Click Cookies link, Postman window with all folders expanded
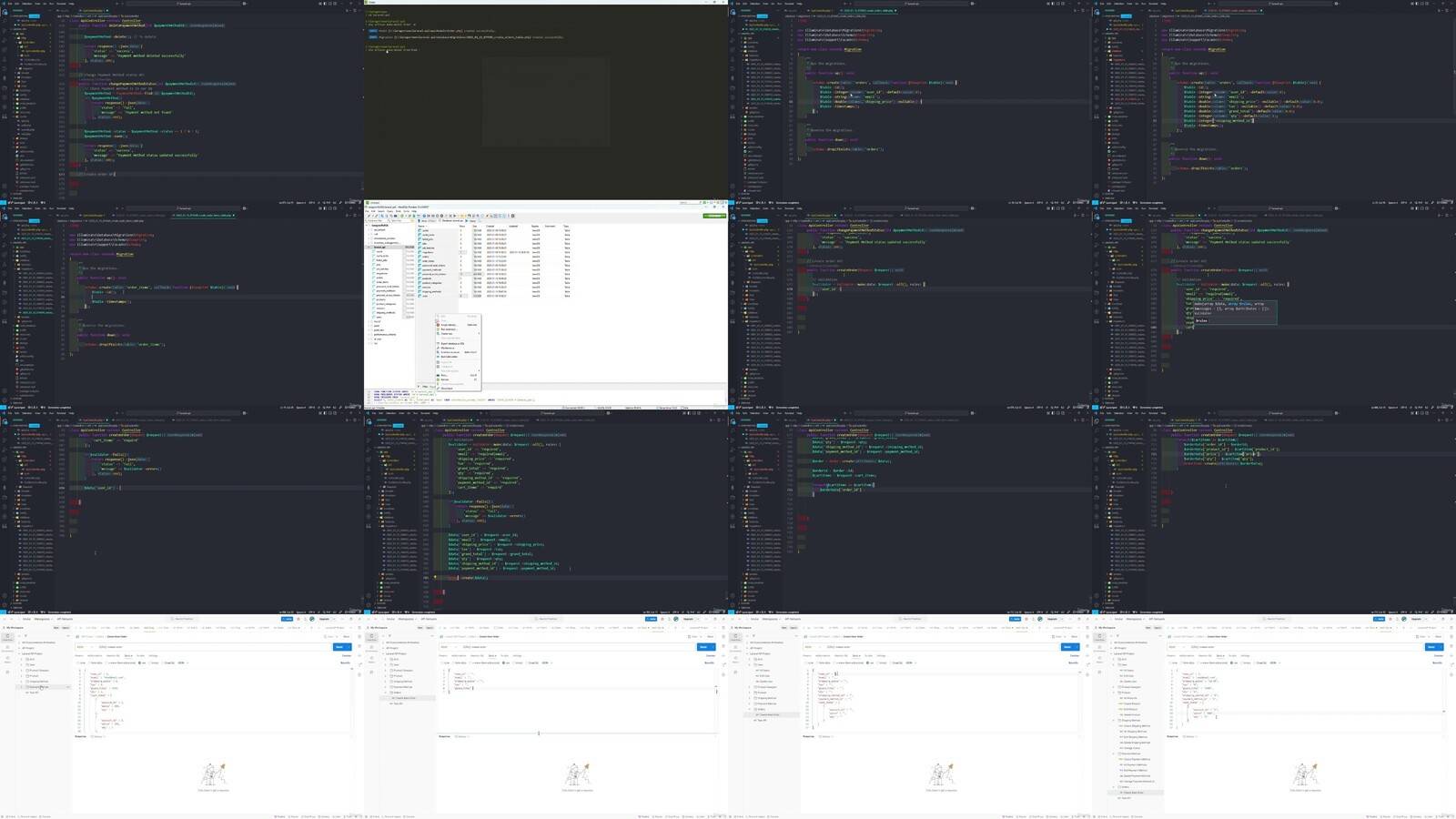 [x=1439, y=655]
